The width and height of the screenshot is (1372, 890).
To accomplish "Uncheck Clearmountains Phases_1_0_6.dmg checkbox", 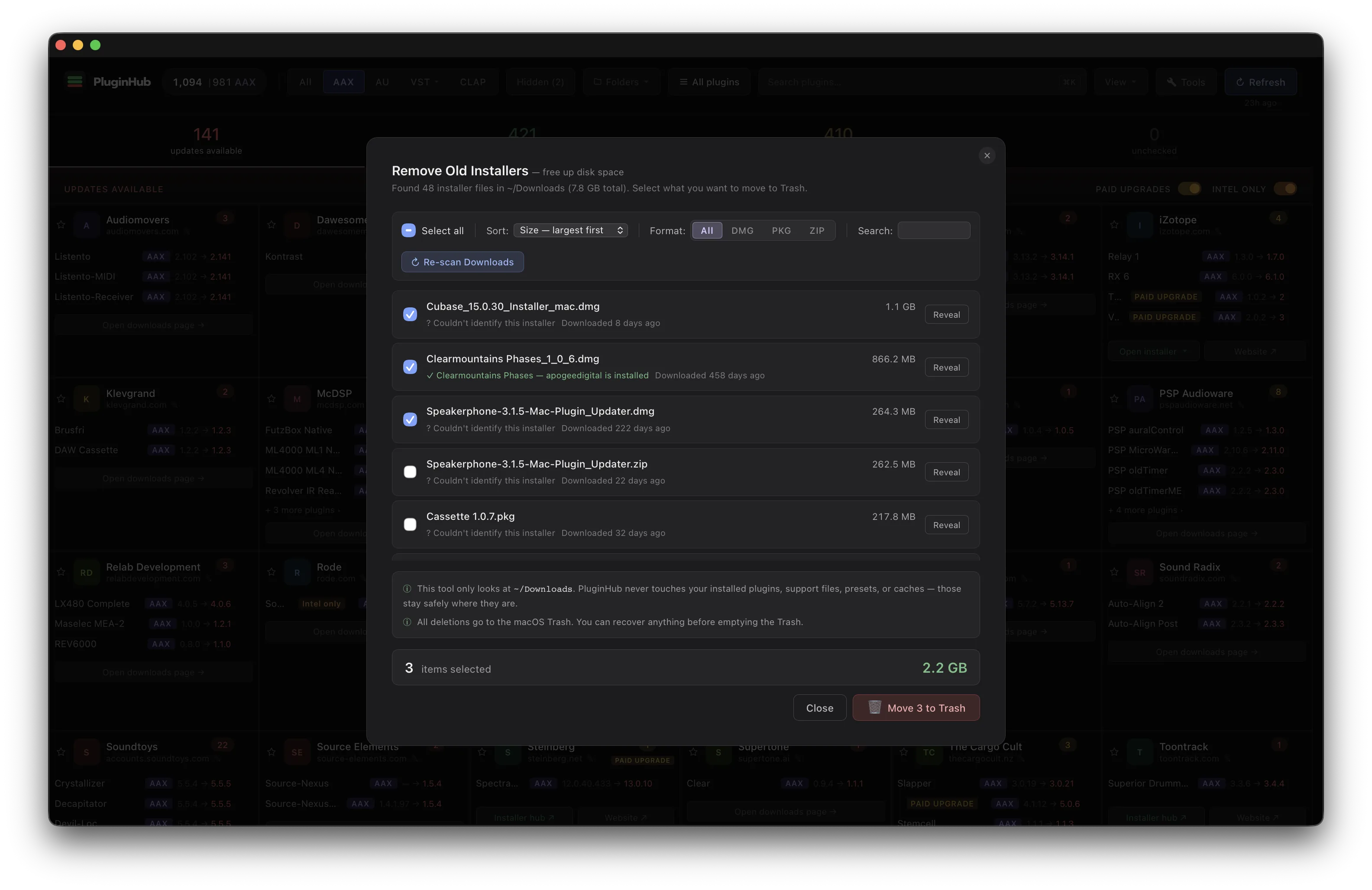I will 410,367.
